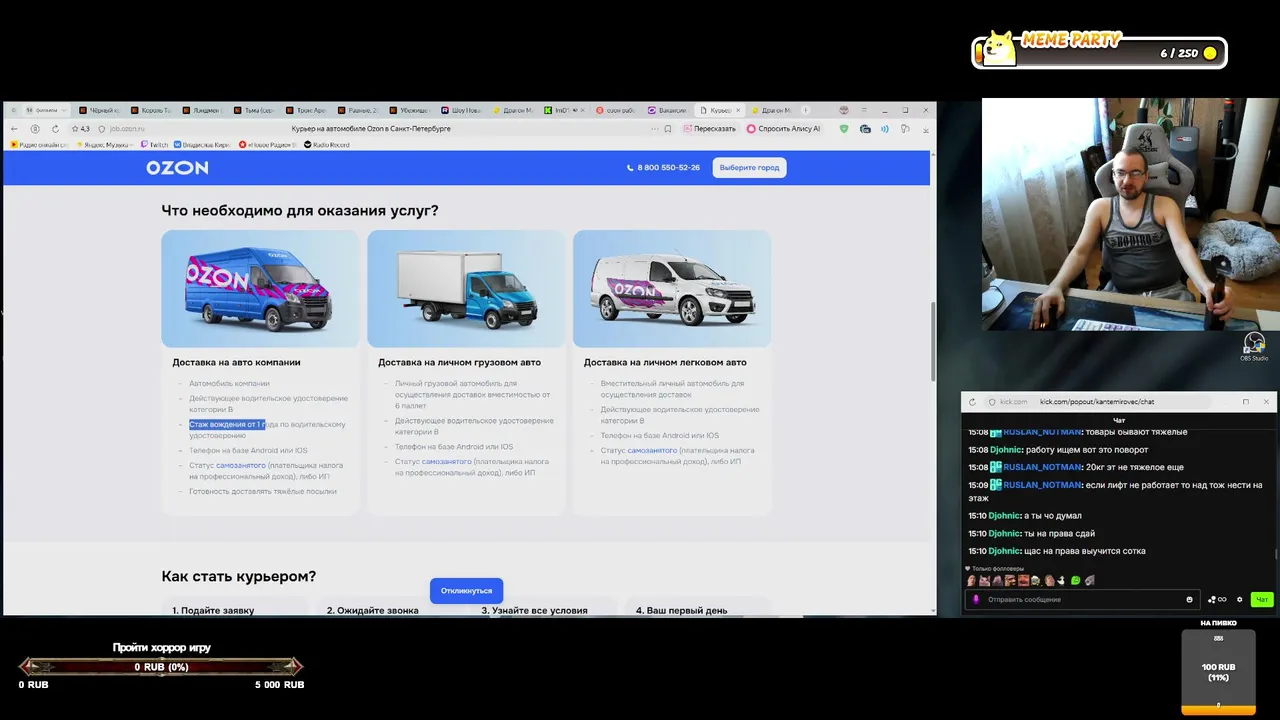The width and height of the screenshot is (1280, 720).
Task: Open the Radio Record bookmark
Action: (328, 145)
